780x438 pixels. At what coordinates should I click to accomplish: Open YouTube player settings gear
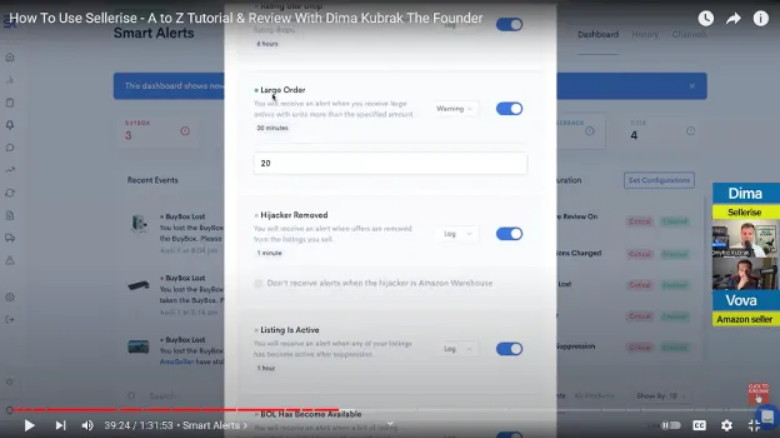click(727, 425)
